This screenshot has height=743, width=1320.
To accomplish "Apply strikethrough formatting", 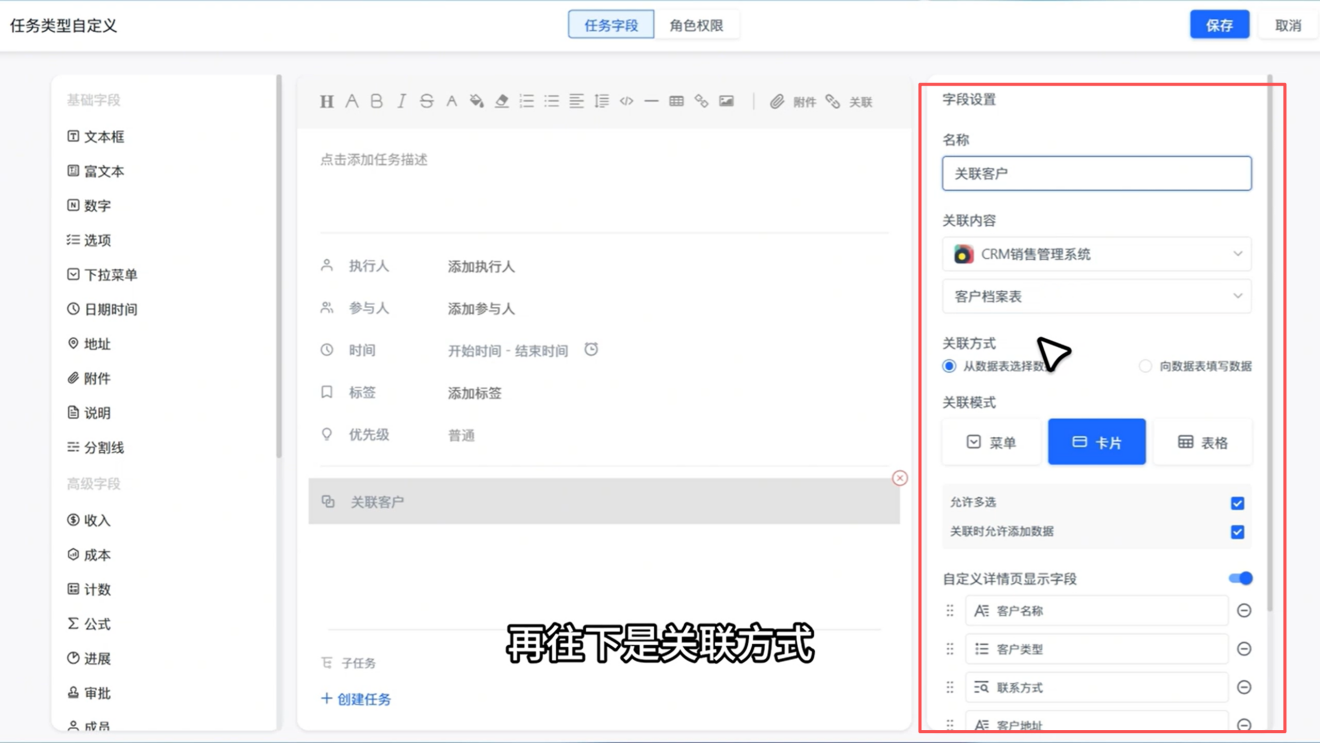I will pyautogui.click(x=427, y=101).
